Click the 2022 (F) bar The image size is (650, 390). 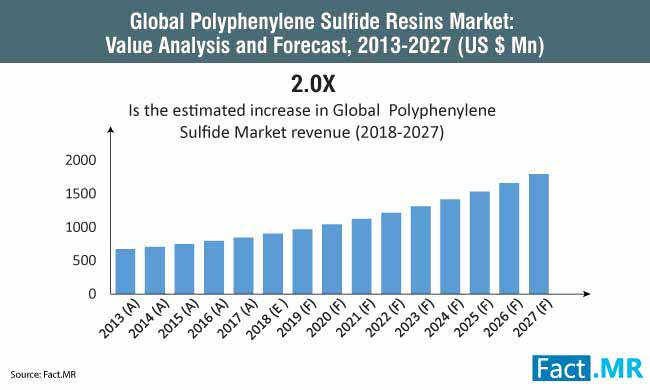pyautogui.click(x=391, y=253)
